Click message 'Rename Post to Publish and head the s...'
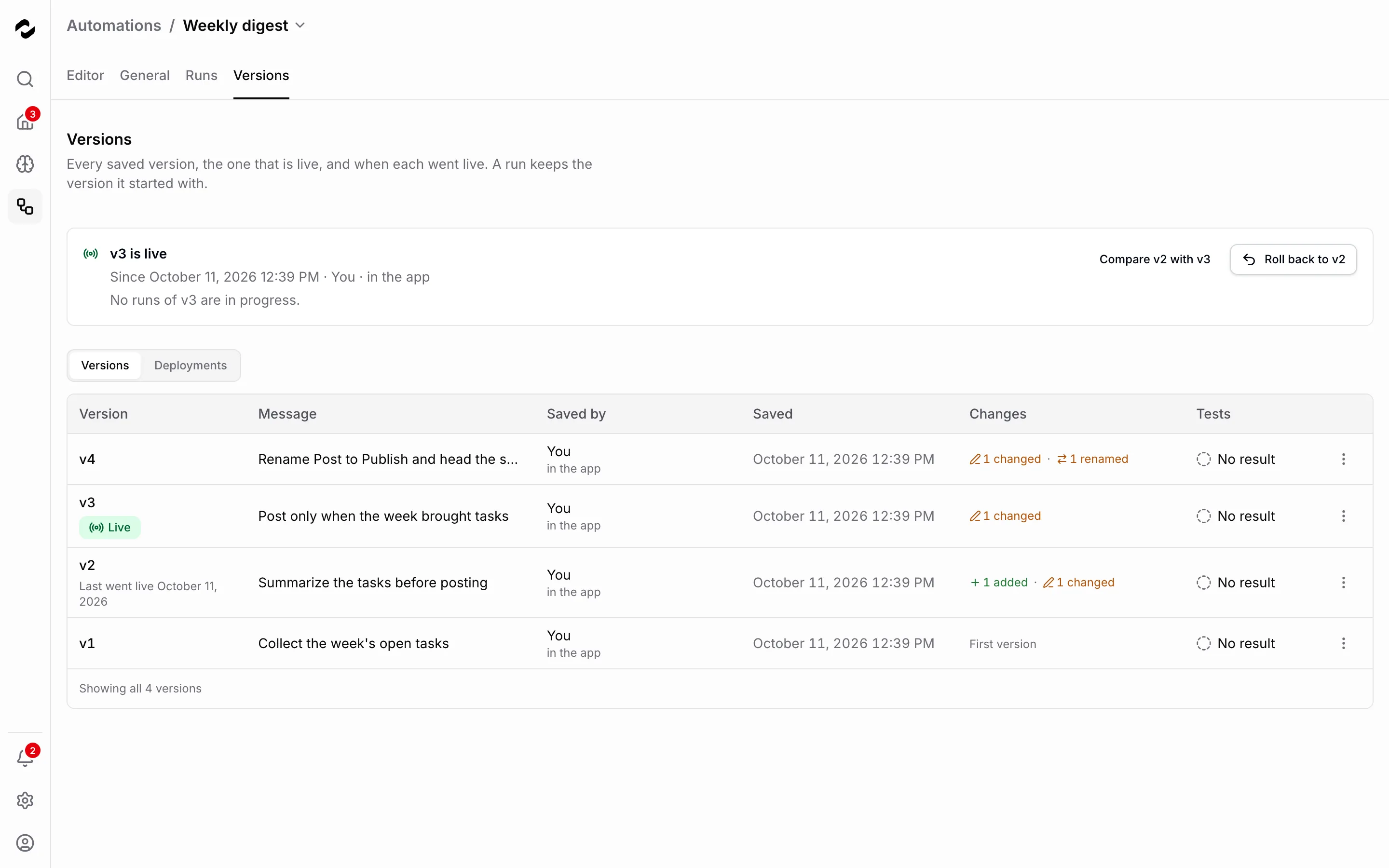1389x868 pixels. pyautogui.click(x=388, y=459)
